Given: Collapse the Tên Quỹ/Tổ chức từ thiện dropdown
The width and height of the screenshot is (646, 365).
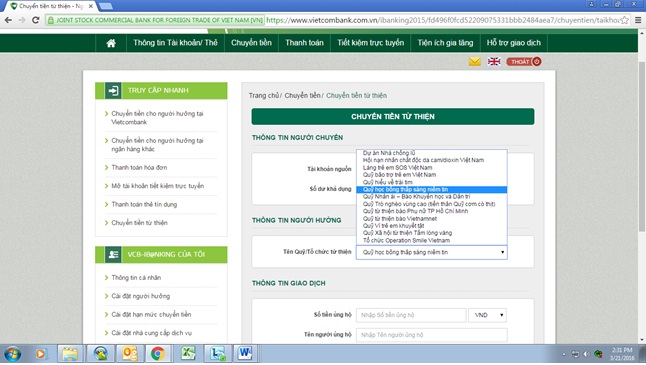Looking at the screenshot, I should (x=432, y=252).
